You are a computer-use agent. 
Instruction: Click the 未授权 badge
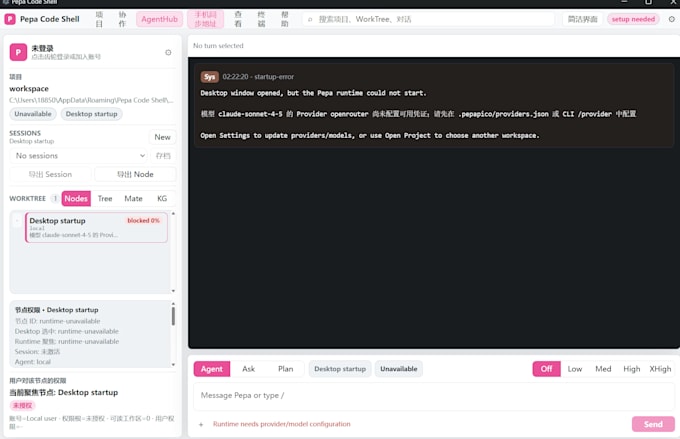pyautogui.click(x=22, y=406)
